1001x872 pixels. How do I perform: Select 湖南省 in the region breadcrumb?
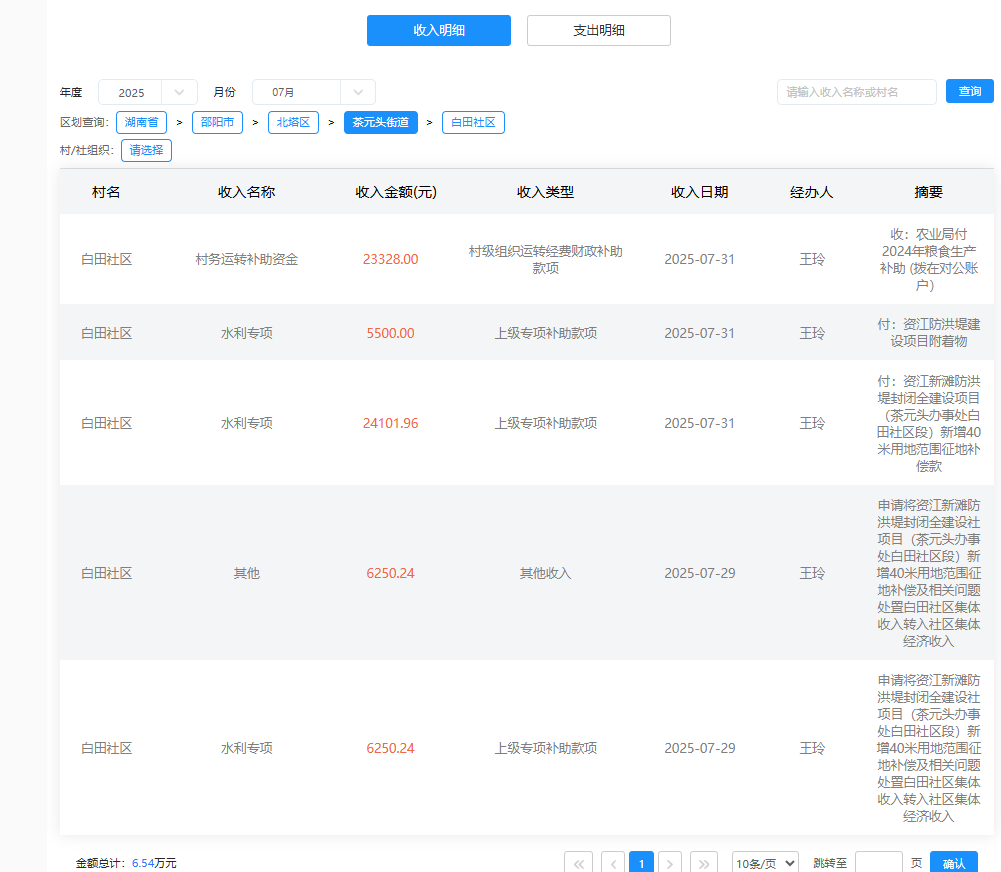coord(141,122)
